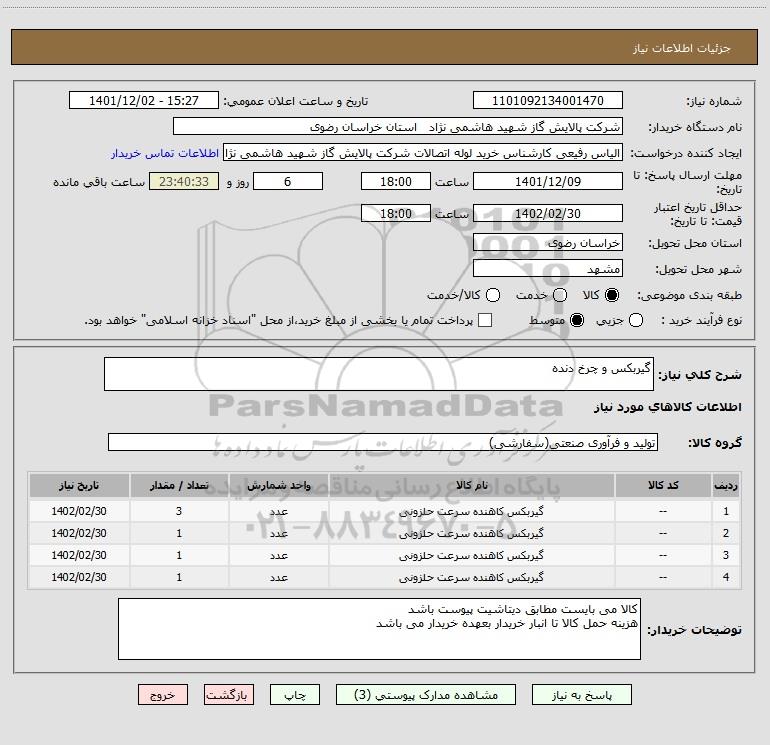The height and width of the screenshot is (745, 770).
Task: Click item name in table row 3
Action: pos(471,555)
